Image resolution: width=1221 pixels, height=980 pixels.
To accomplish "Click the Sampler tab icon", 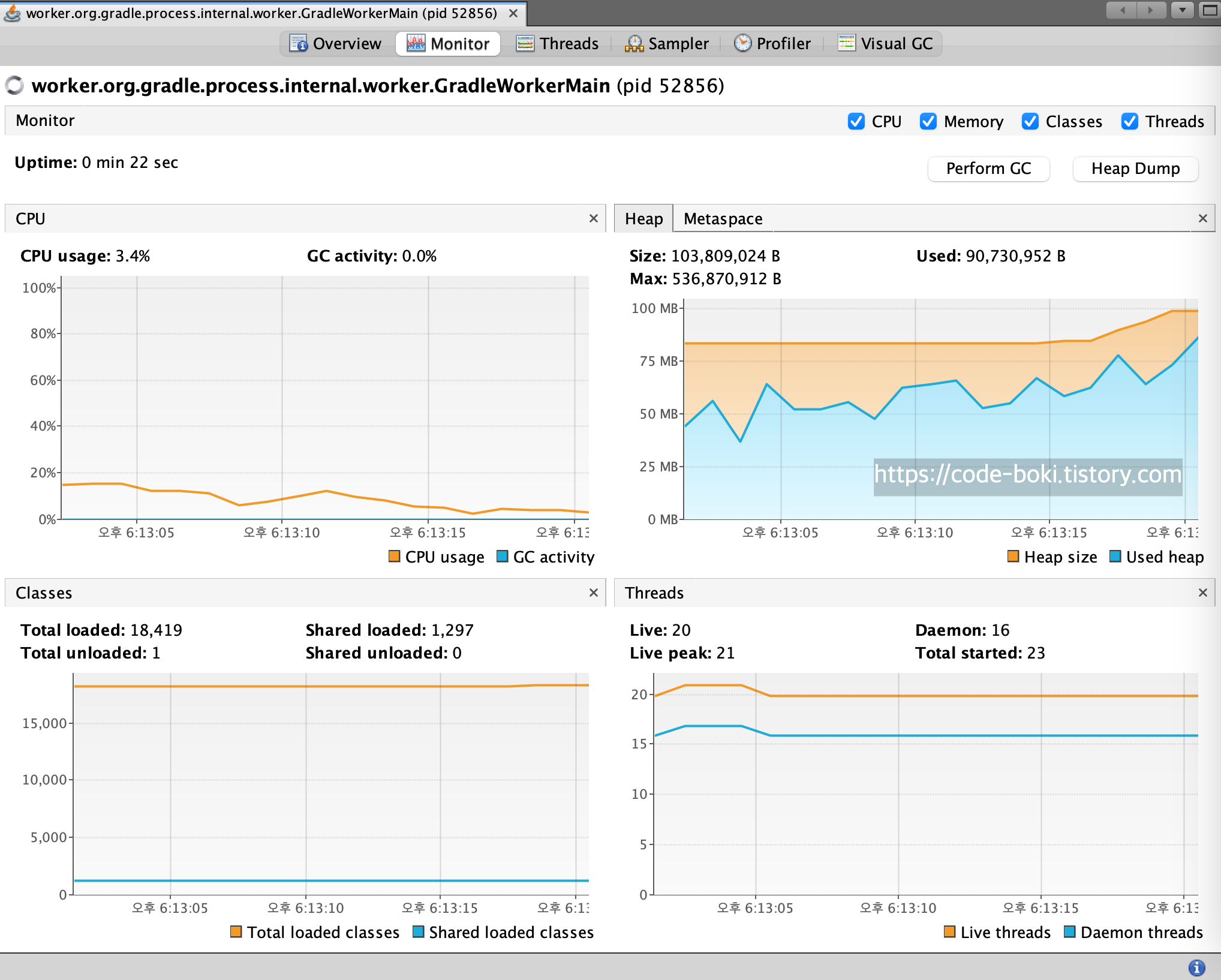I will pyautogui.click(x=634, y=44).
